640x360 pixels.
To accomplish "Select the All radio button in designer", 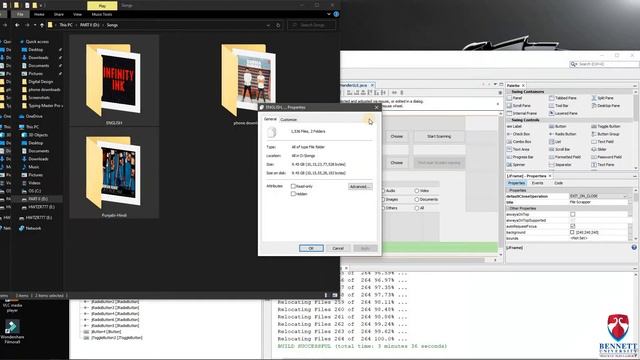I will click(x=420, y=208).
